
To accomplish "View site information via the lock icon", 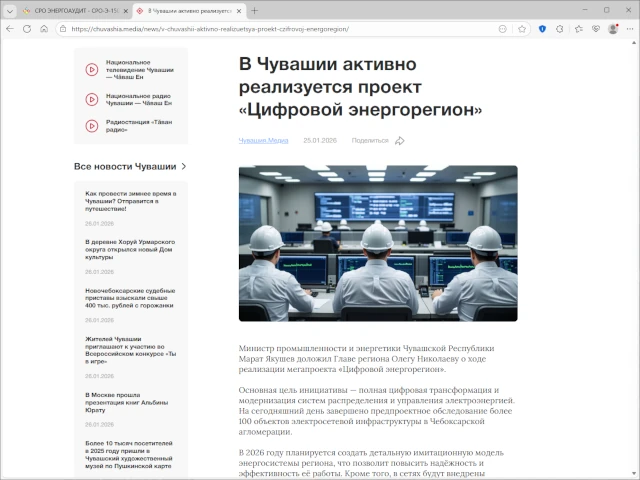I will [x=63, y=29].
